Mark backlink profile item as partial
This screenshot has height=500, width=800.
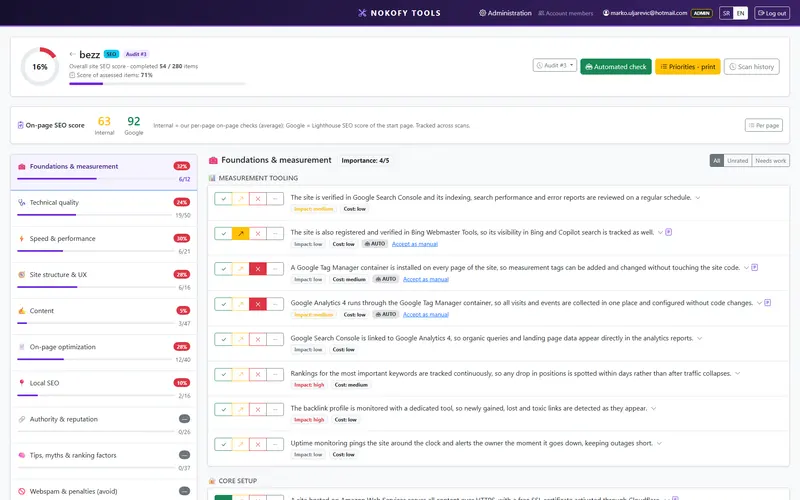(x=241, y=409)
